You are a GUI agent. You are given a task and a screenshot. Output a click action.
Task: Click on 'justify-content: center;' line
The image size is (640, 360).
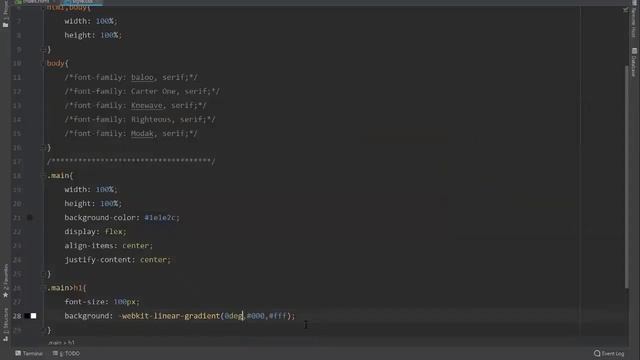pyautogui.click(x=117, y=260)
